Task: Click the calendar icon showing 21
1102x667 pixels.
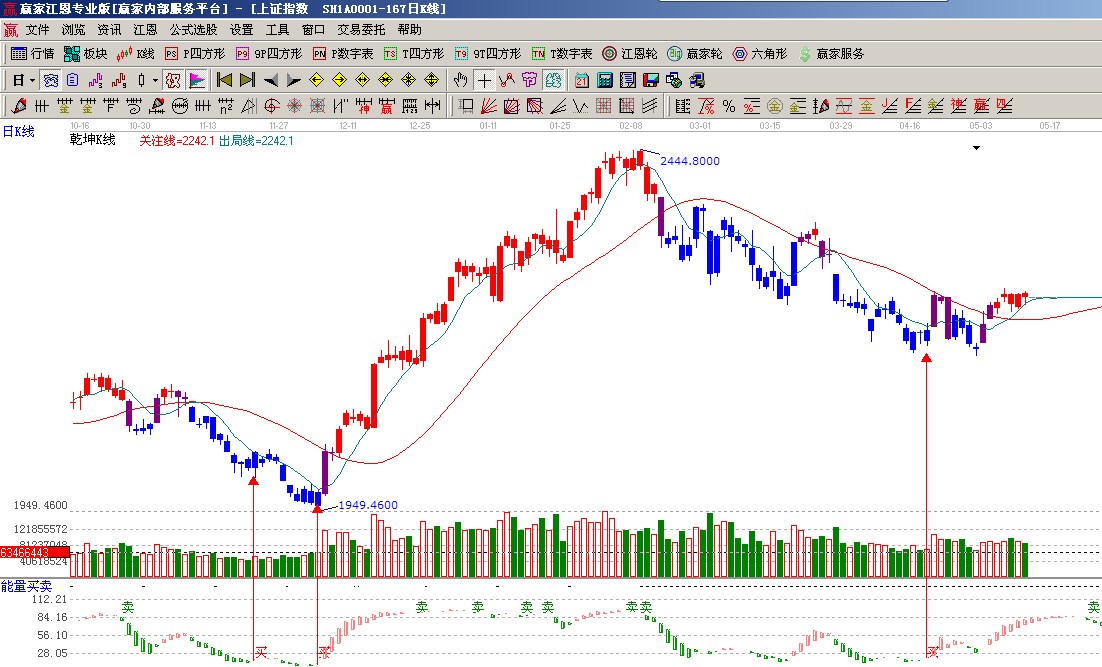Action: click(582, 80)
